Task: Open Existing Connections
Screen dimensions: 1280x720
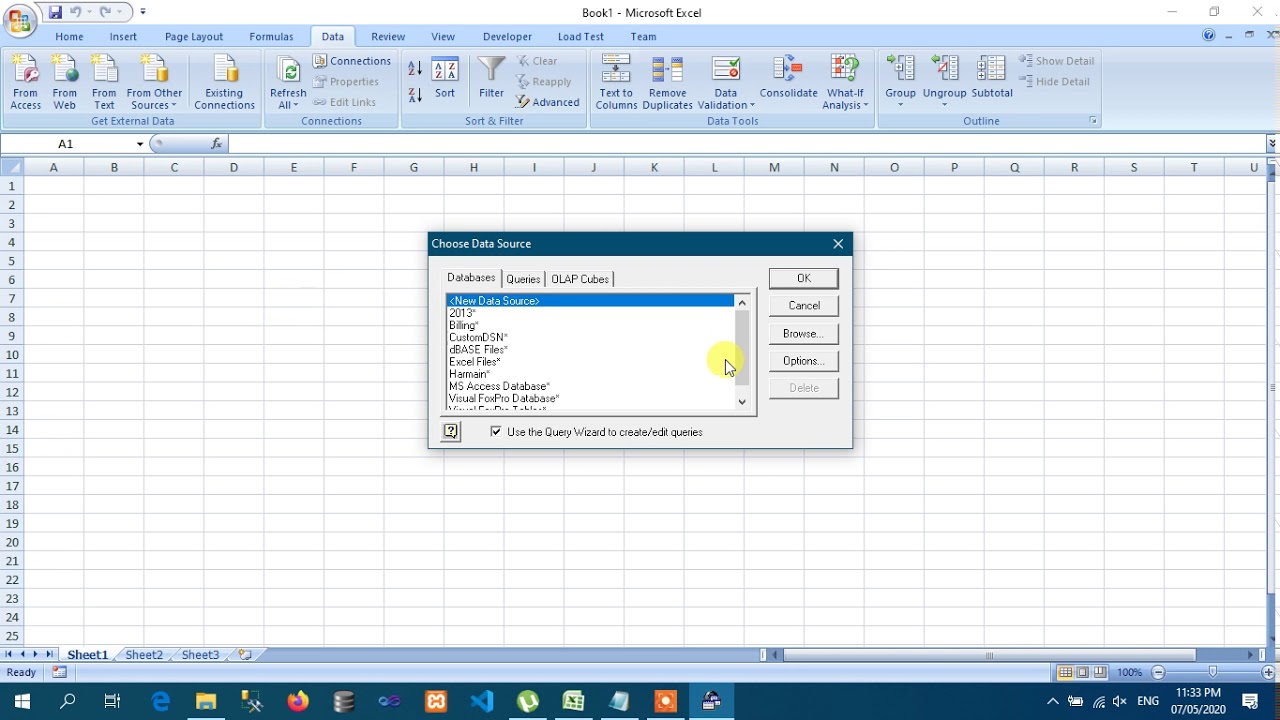Action: coord(224,82)
